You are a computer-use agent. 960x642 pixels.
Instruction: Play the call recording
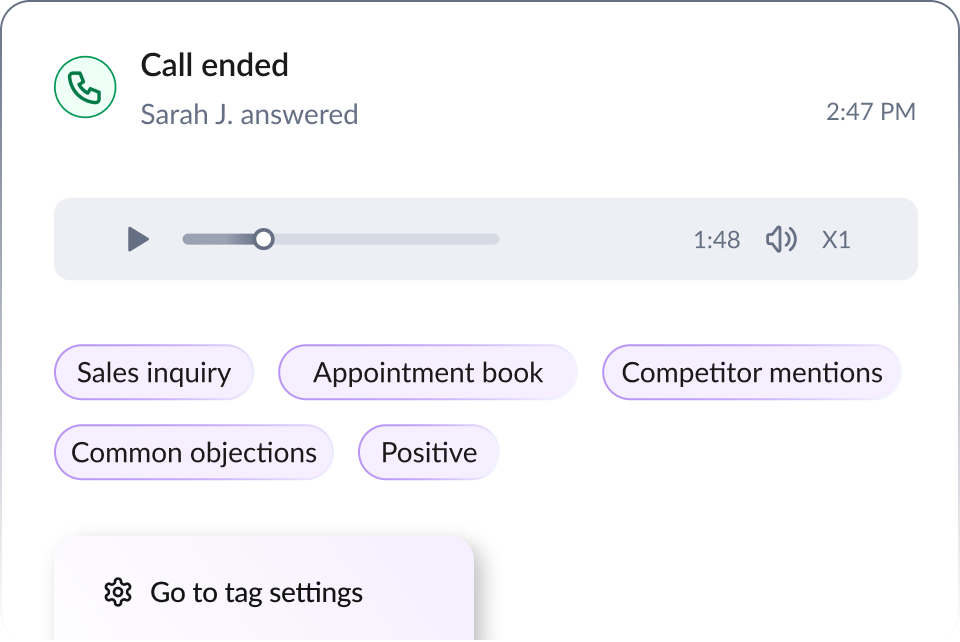(138, 239)
